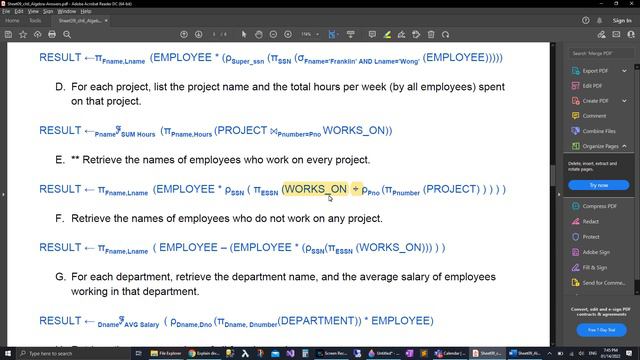Open the View menu
Screen dimensions: 640x360
coord(33,11)
